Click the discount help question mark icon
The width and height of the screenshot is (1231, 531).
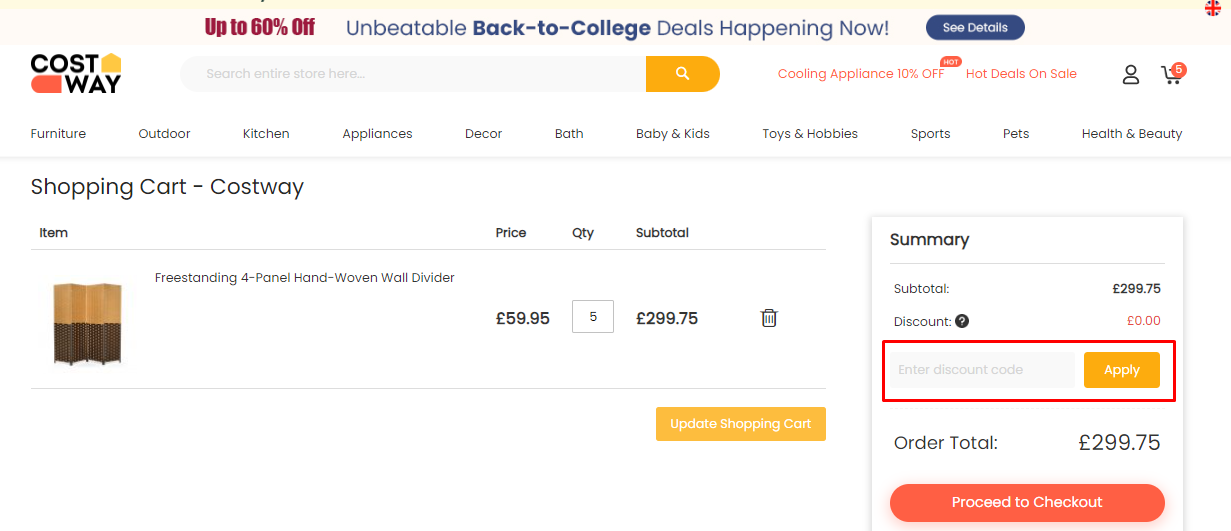tap(962, 321)
